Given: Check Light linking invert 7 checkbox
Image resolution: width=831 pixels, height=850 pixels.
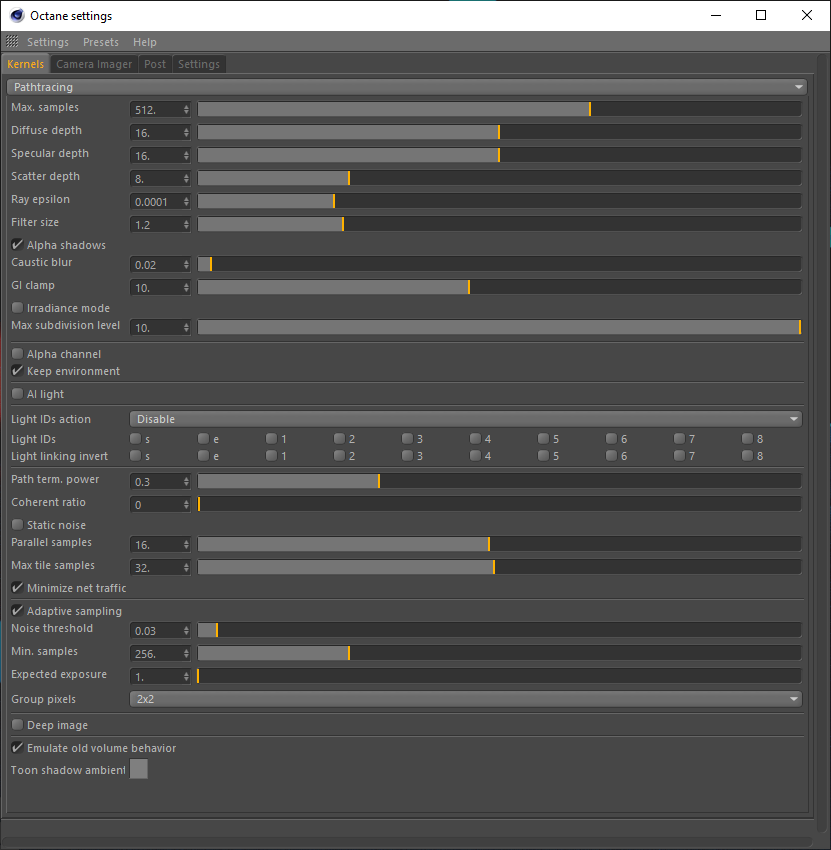Looking at the screenshot, I should coord(679,455).
